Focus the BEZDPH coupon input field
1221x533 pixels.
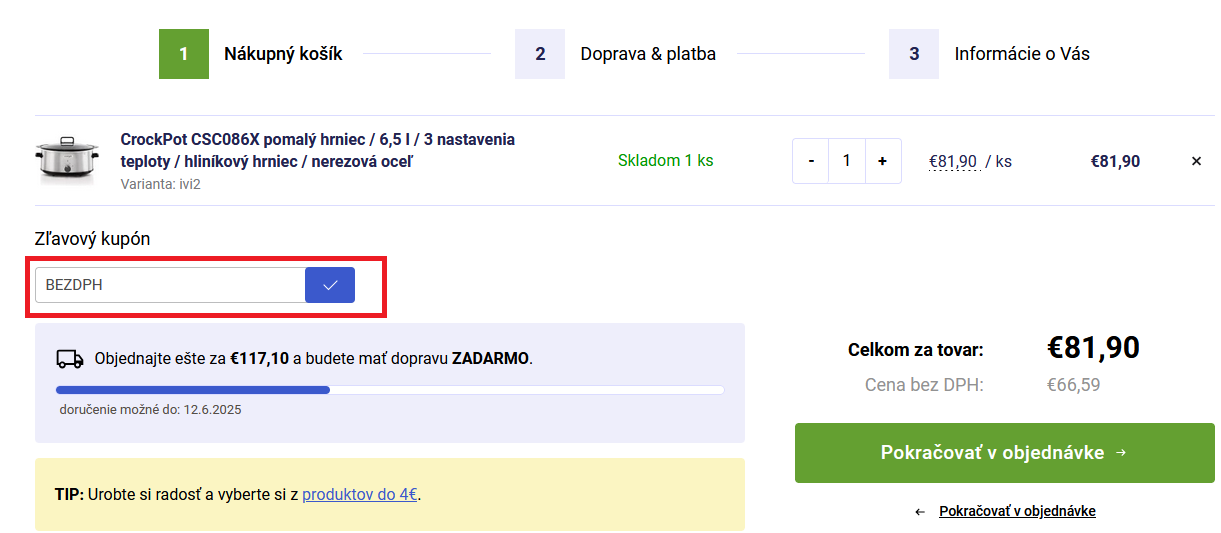(x=170, y=285)
